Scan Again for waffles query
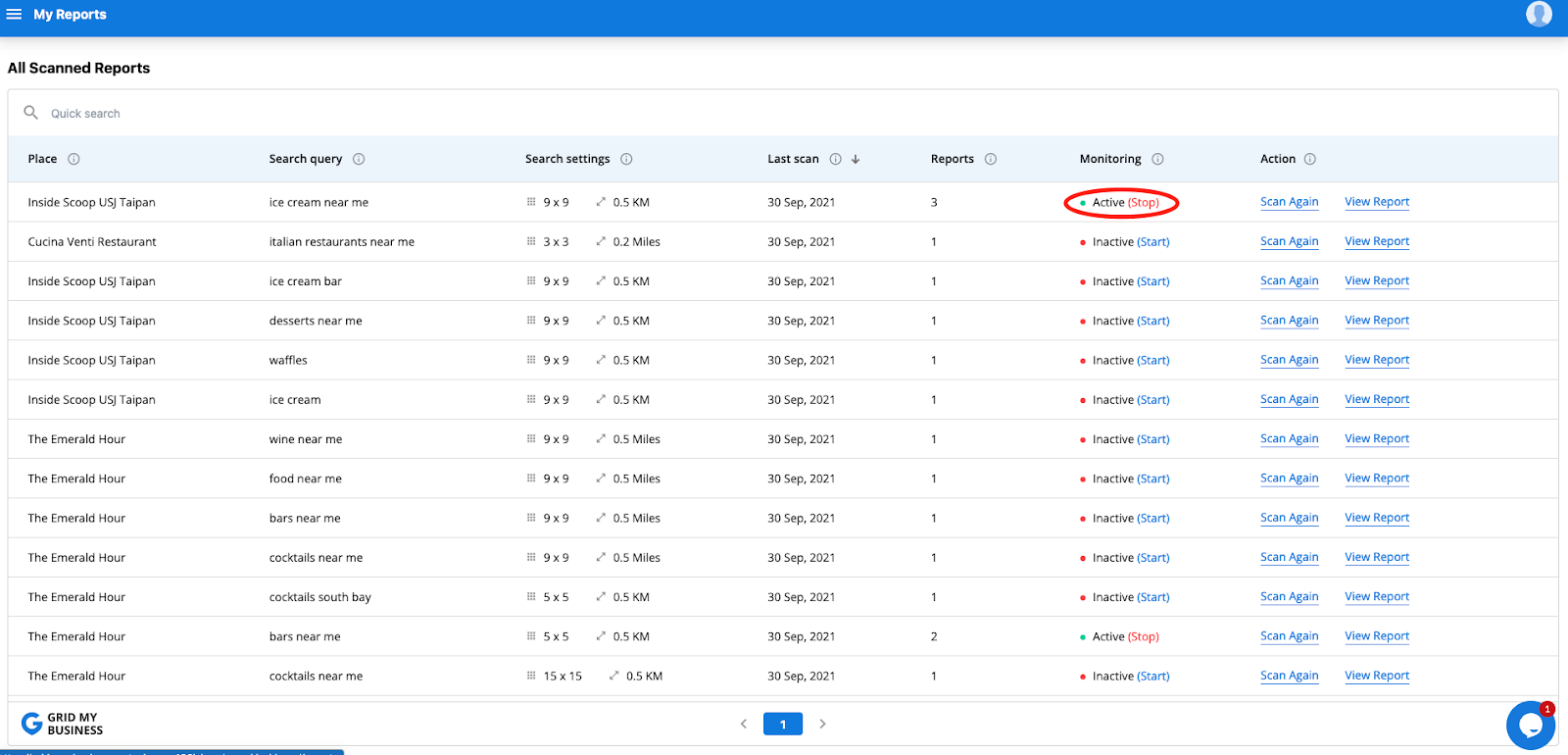This screenshot has height=755, width=1568. tap(1290, 360)
